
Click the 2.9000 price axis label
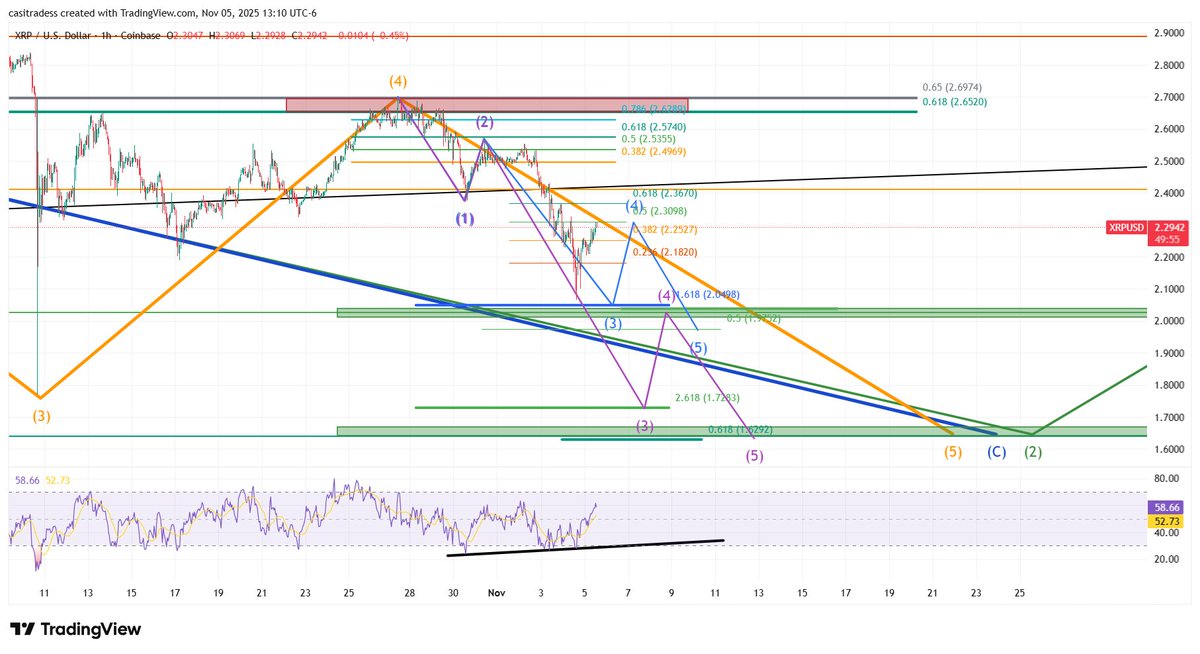click(x=1168, y=32)
